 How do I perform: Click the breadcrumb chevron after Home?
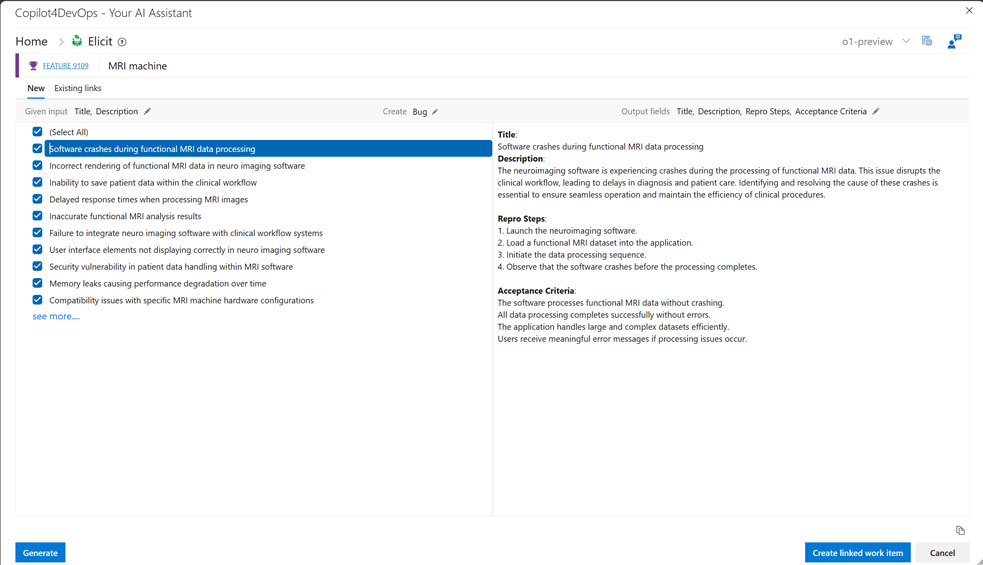coord(61,42)
